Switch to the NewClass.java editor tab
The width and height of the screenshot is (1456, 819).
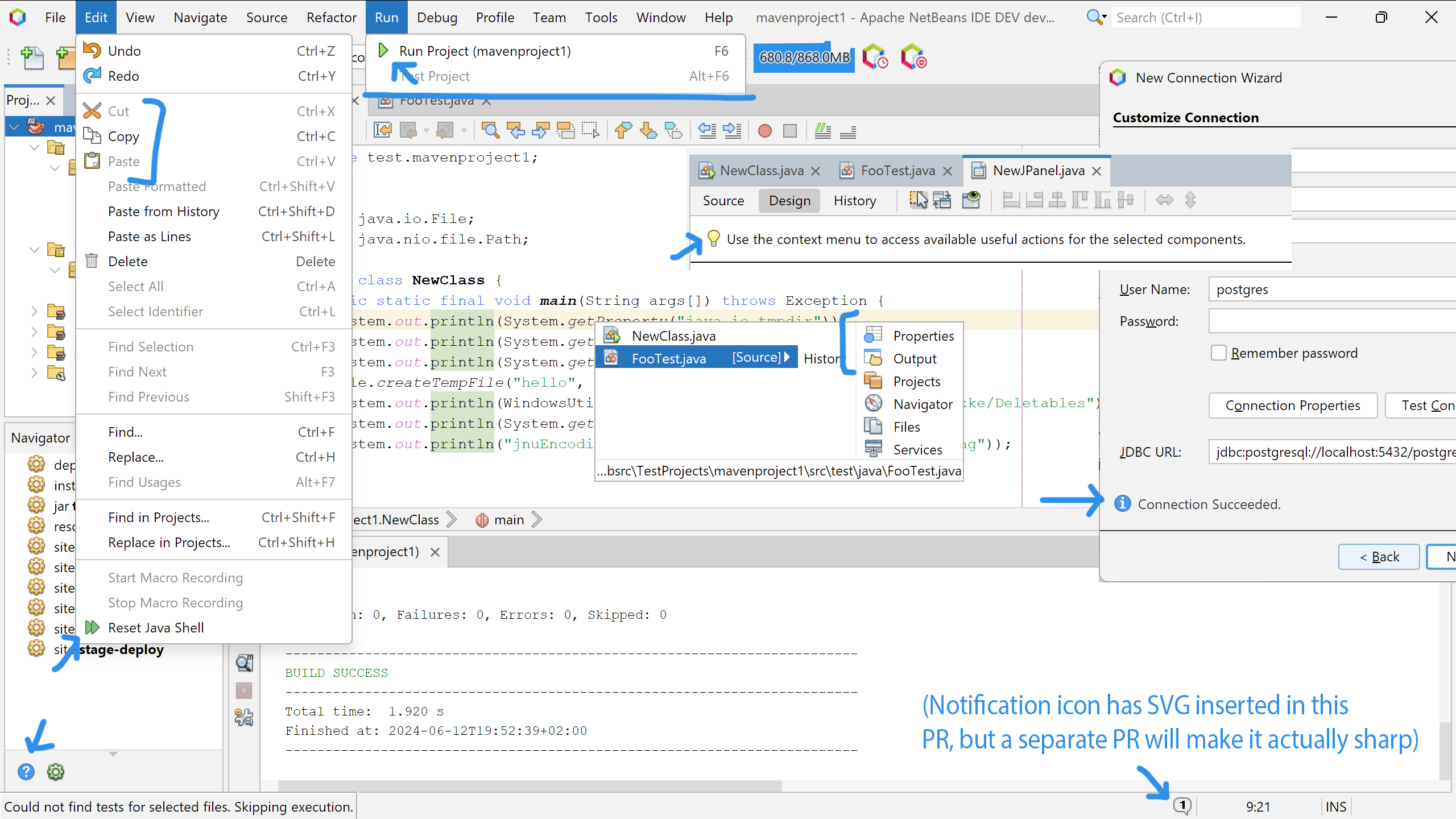(761, 171)
